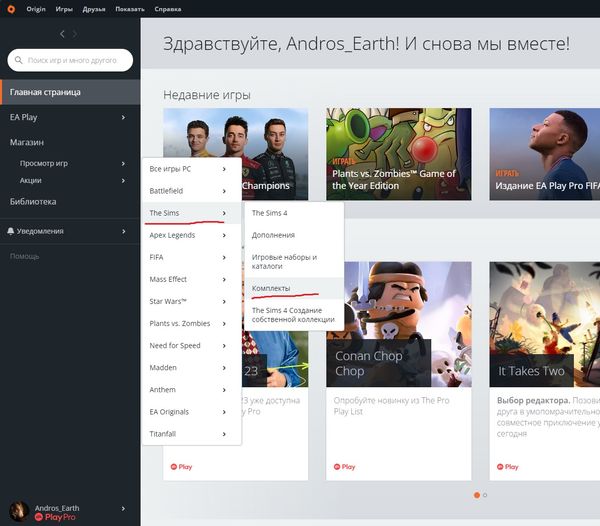This screenshot has width=600, height=526.
Task: Expand the EA Play chevron
Action: tap(123, 117)
